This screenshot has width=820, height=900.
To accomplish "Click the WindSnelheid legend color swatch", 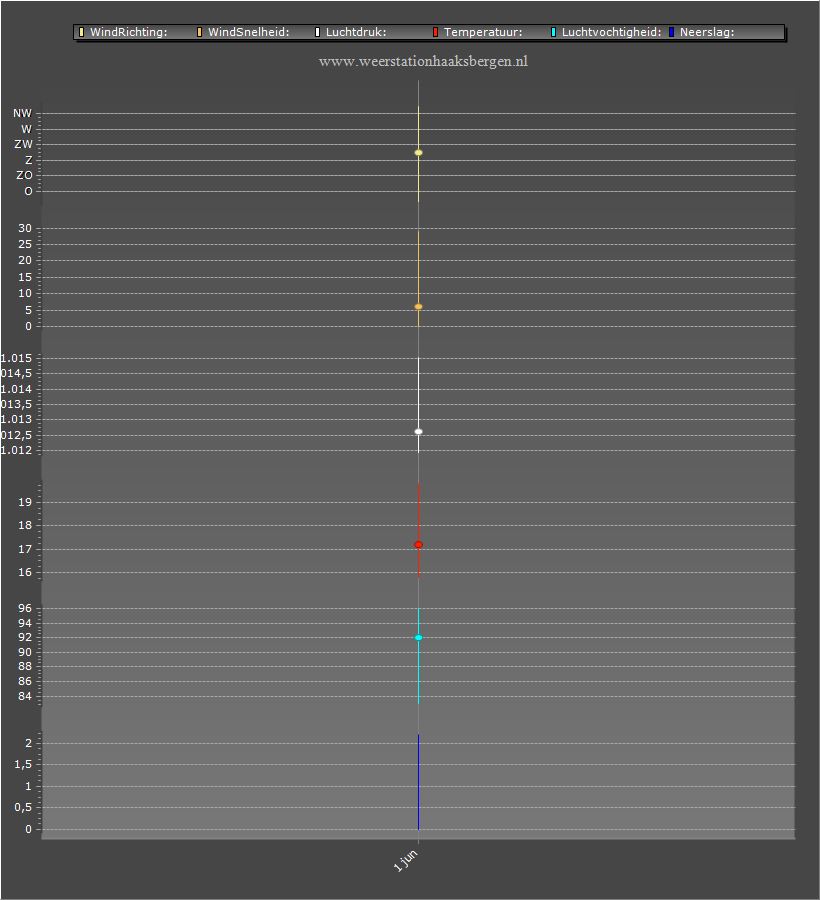I will [200, 32].
